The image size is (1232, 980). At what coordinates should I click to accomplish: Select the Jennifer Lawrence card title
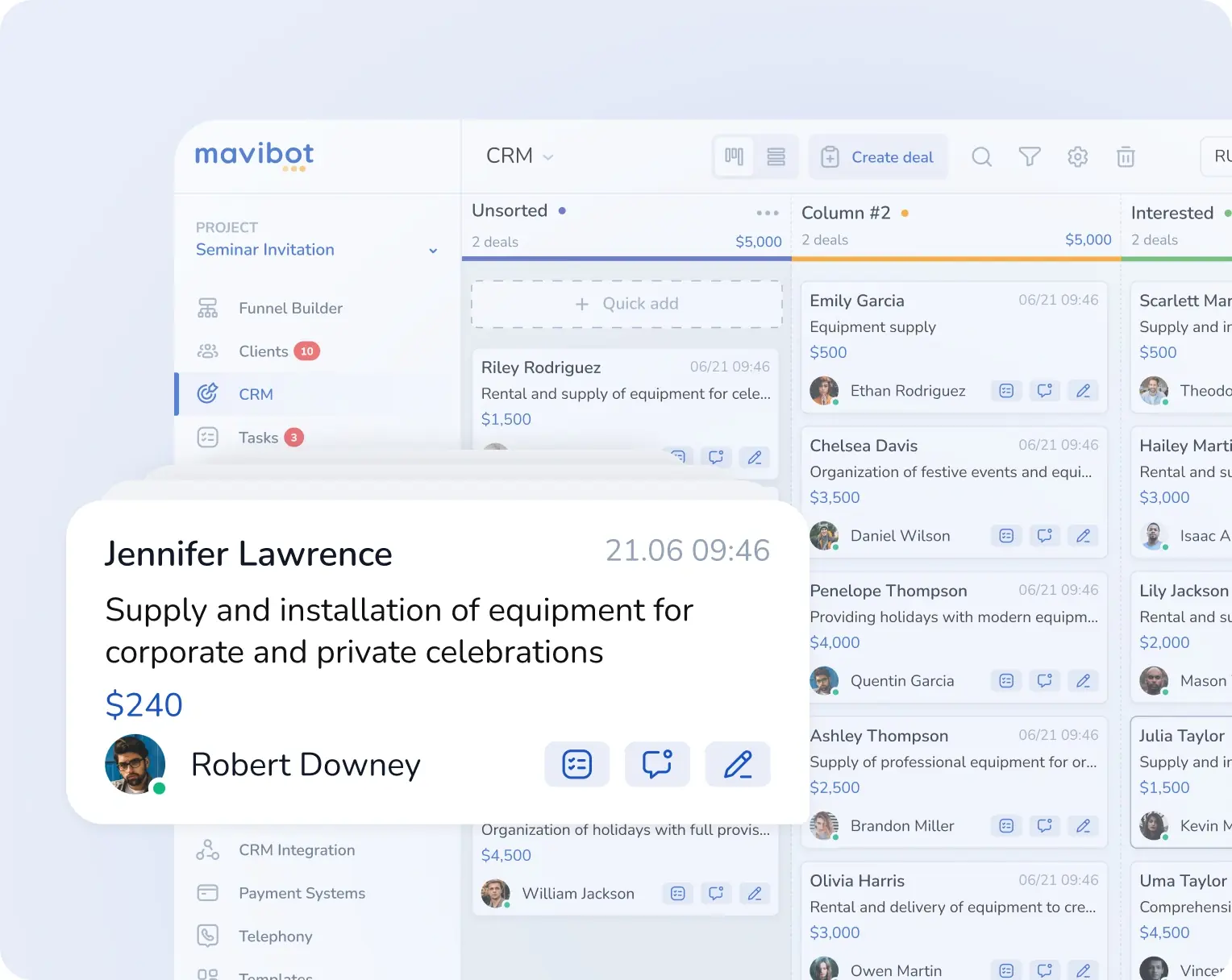[x=248, y=554]
